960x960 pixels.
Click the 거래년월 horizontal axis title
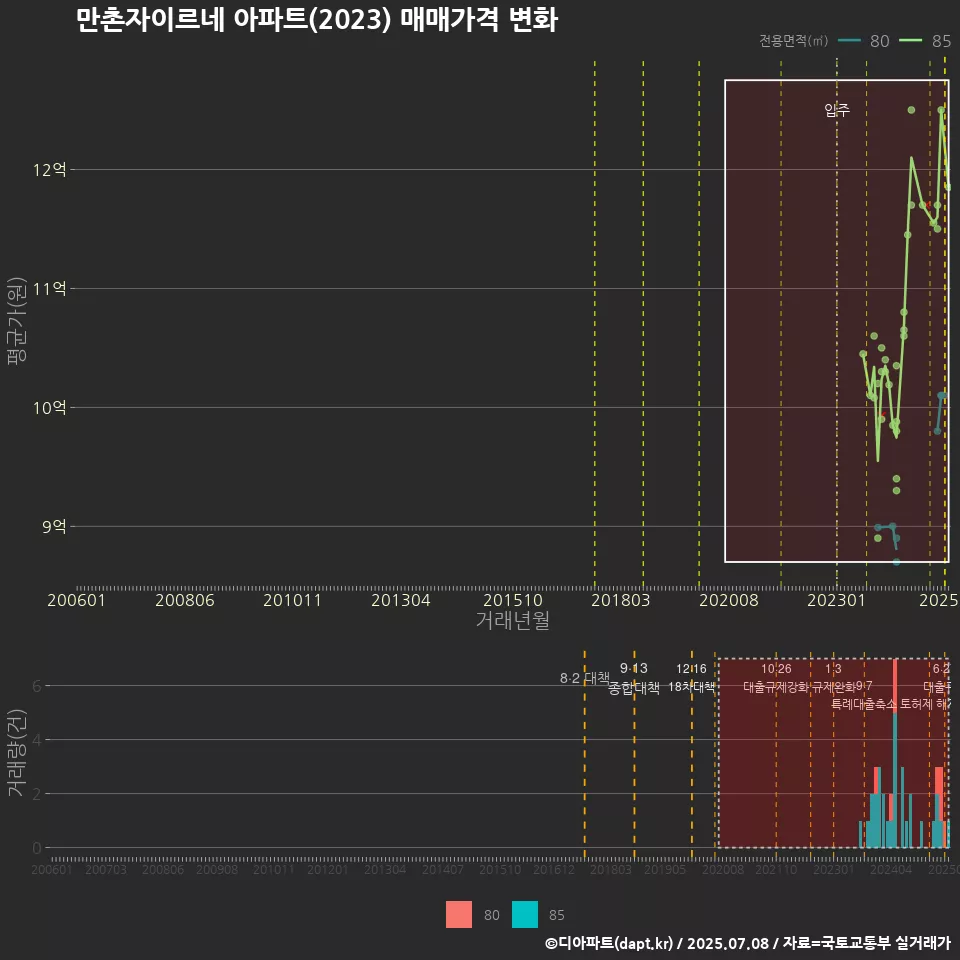tap(512, 620)
